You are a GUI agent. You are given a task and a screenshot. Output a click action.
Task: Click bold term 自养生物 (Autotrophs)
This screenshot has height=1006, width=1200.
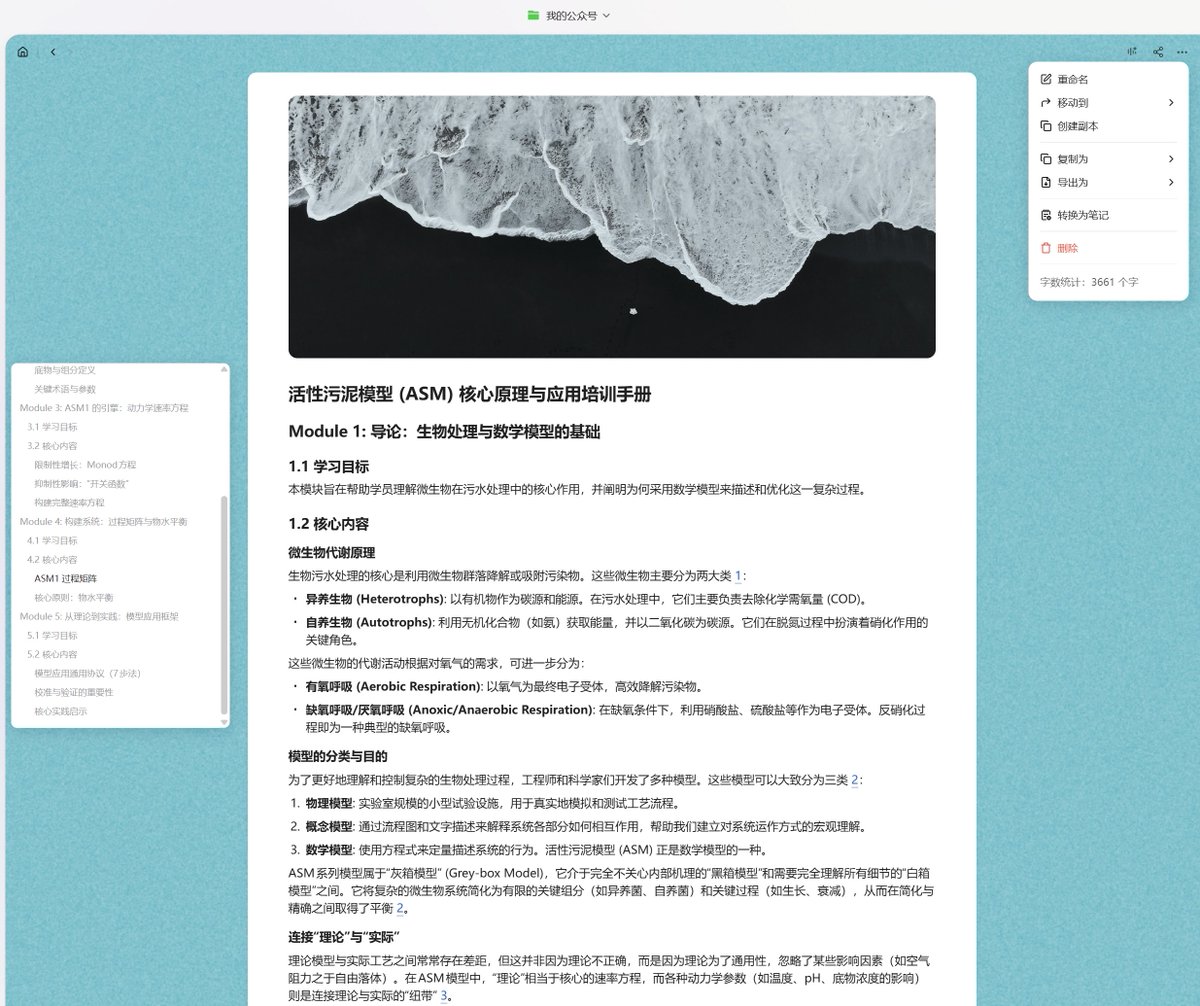[368, 623]
